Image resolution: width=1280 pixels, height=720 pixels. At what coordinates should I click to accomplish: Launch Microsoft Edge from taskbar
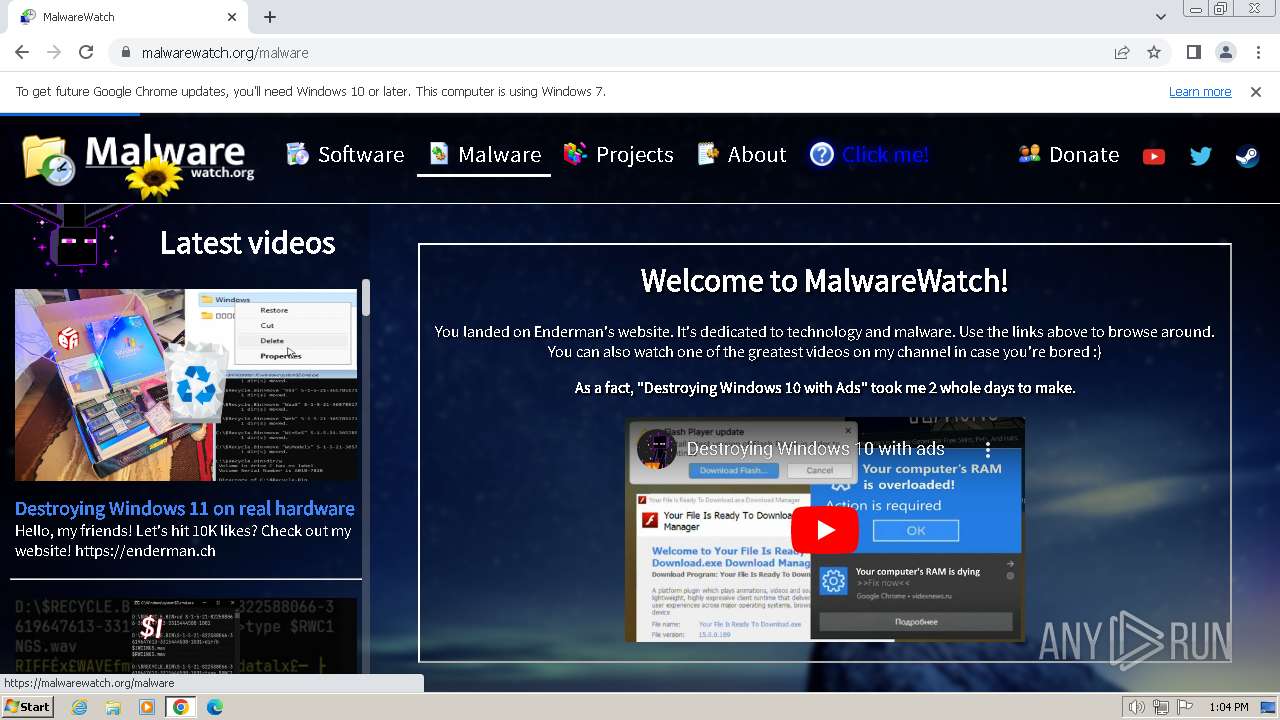214,707
